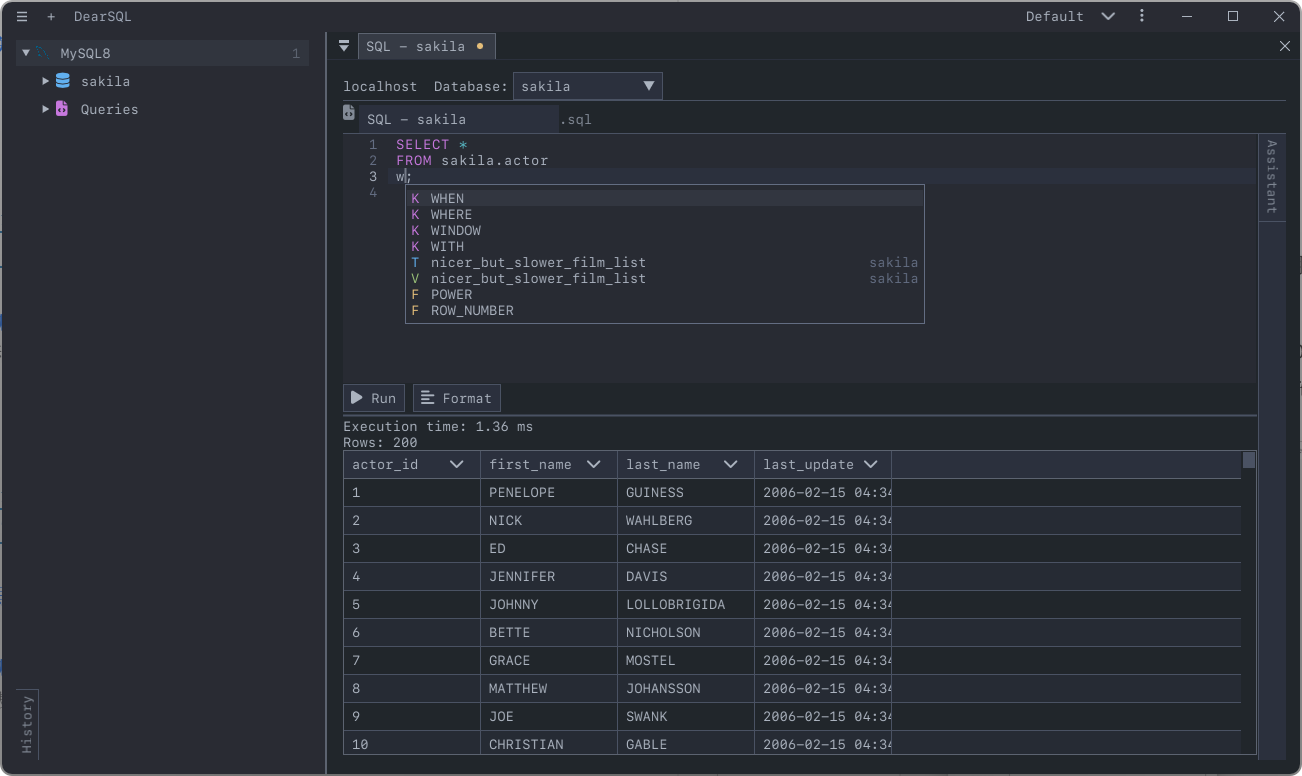Viewport: 1302px width, 776px height.
Task: Switch to the SQL – sakila tab
Action: coord(426,46)
